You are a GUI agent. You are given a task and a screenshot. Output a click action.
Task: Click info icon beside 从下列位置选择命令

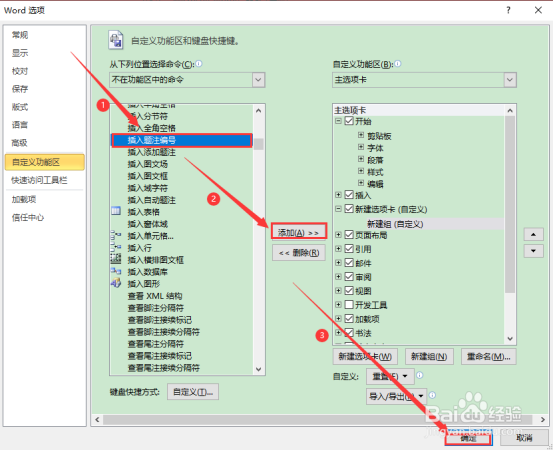click(x=199, y=64)
